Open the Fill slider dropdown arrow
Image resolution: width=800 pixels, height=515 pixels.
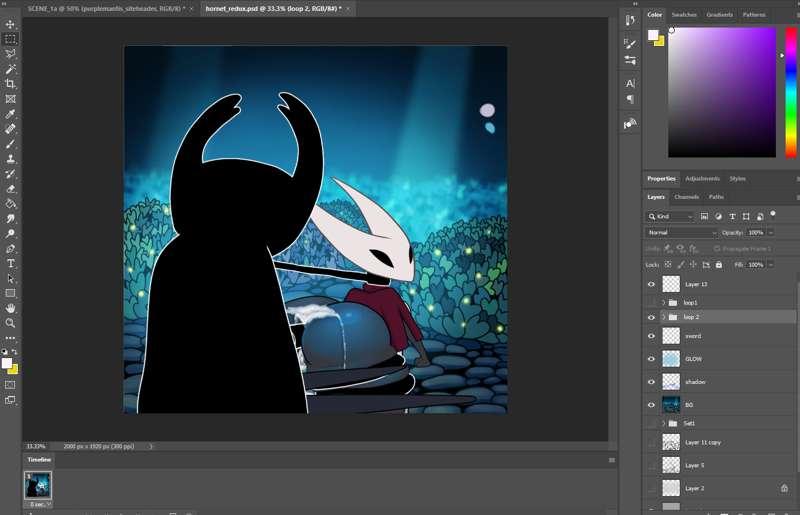(x=771, y=264)
